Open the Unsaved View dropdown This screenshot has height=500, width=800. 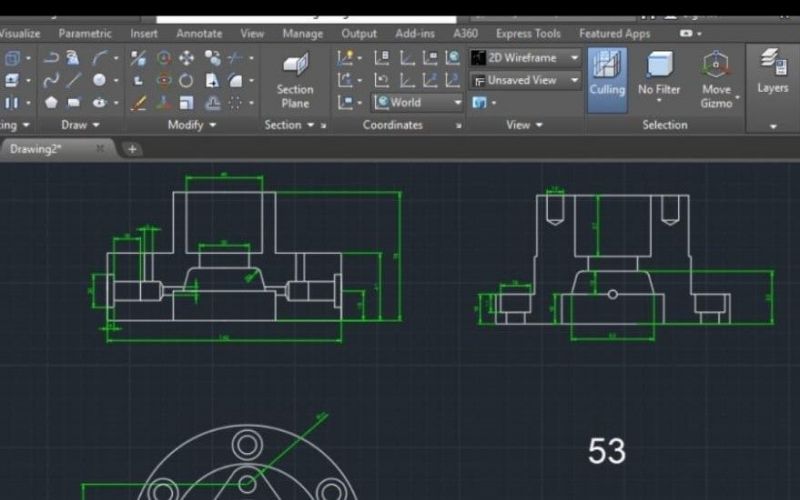pos(526,80)
